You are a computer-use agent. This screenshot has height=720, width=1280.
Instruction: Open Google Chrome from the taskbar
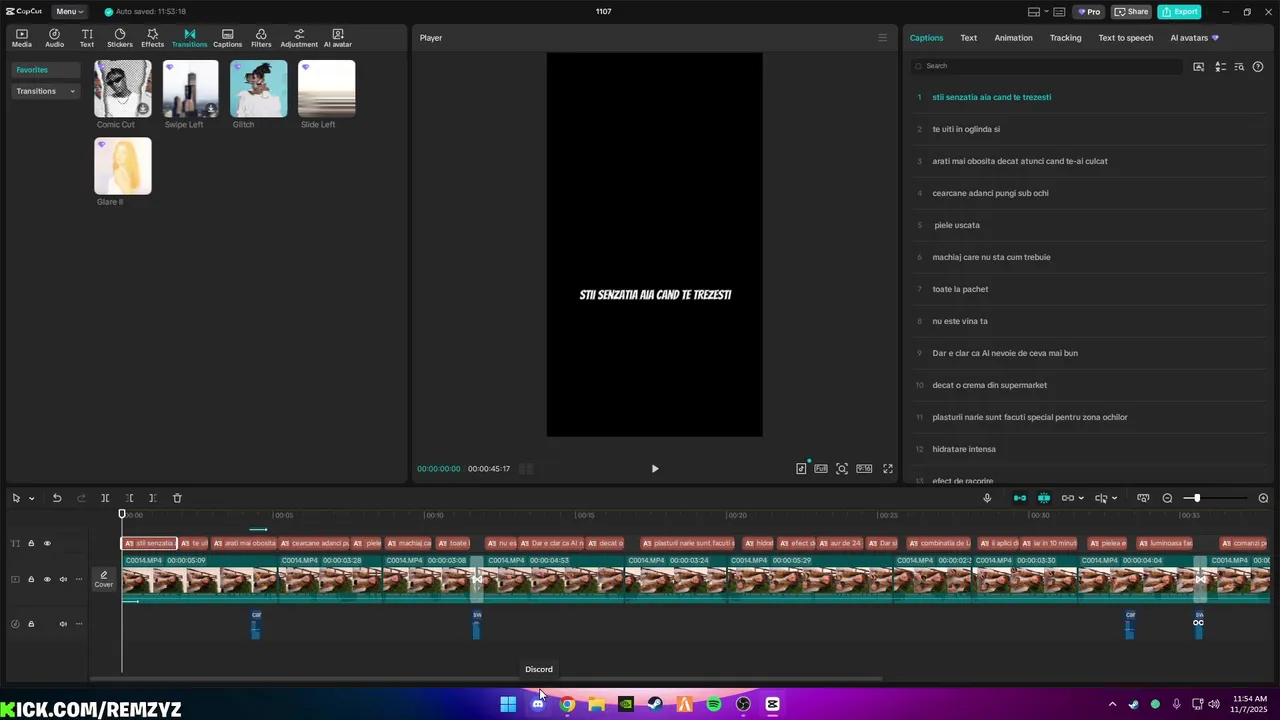[x=567, y=704]
